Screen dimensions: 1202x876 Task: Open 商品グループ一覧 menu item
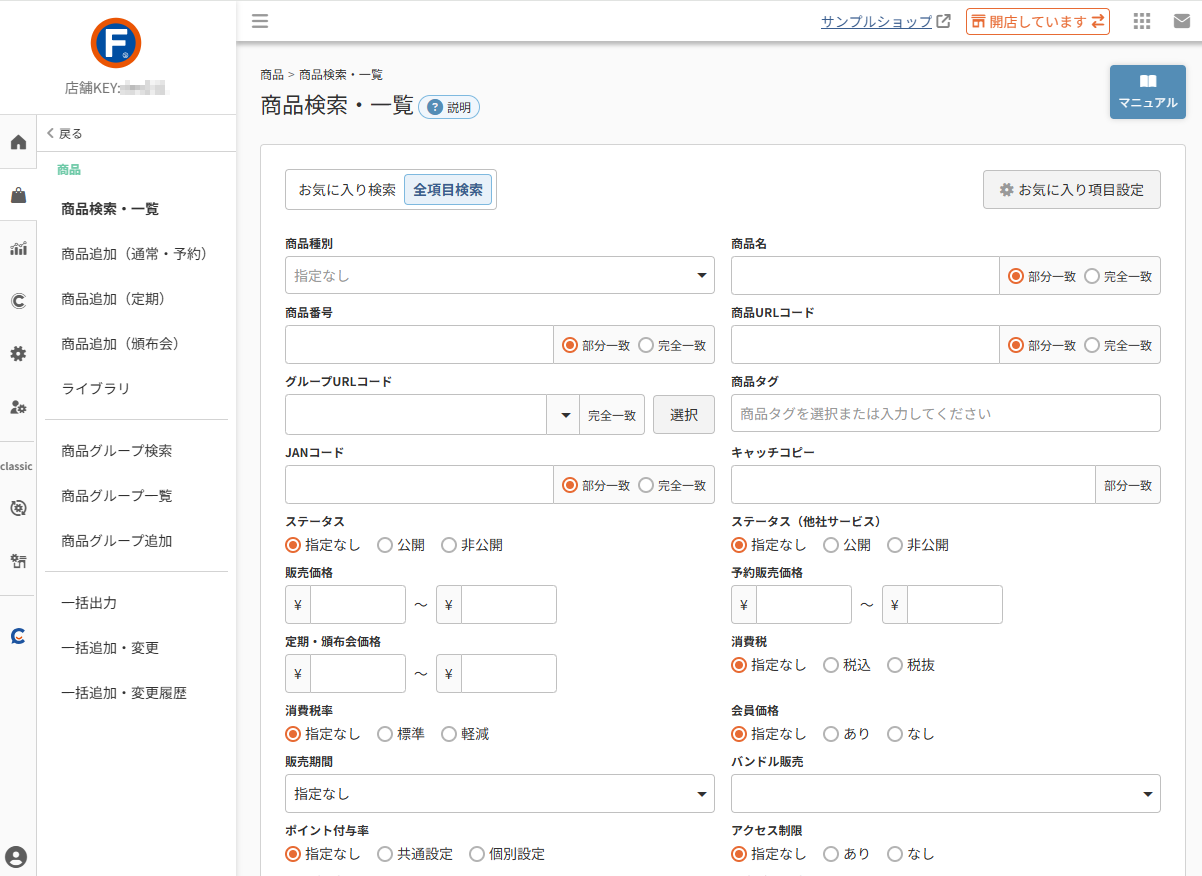pos(117,496)
